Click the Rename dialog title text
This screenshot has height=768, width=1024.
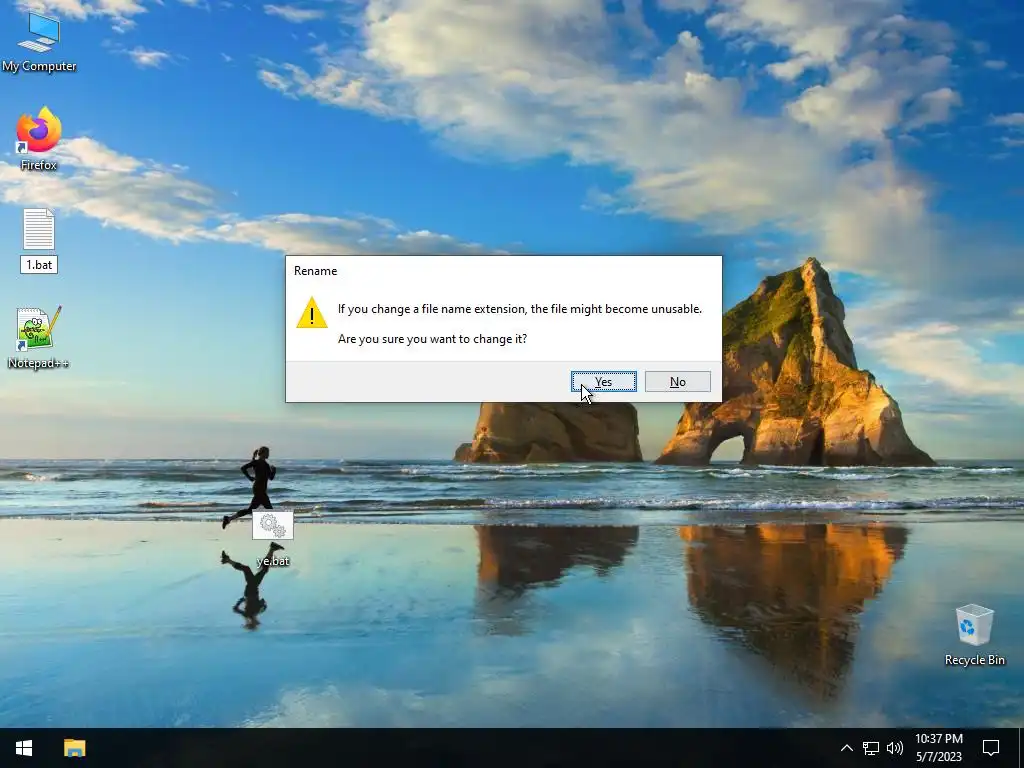pos(315,270)
